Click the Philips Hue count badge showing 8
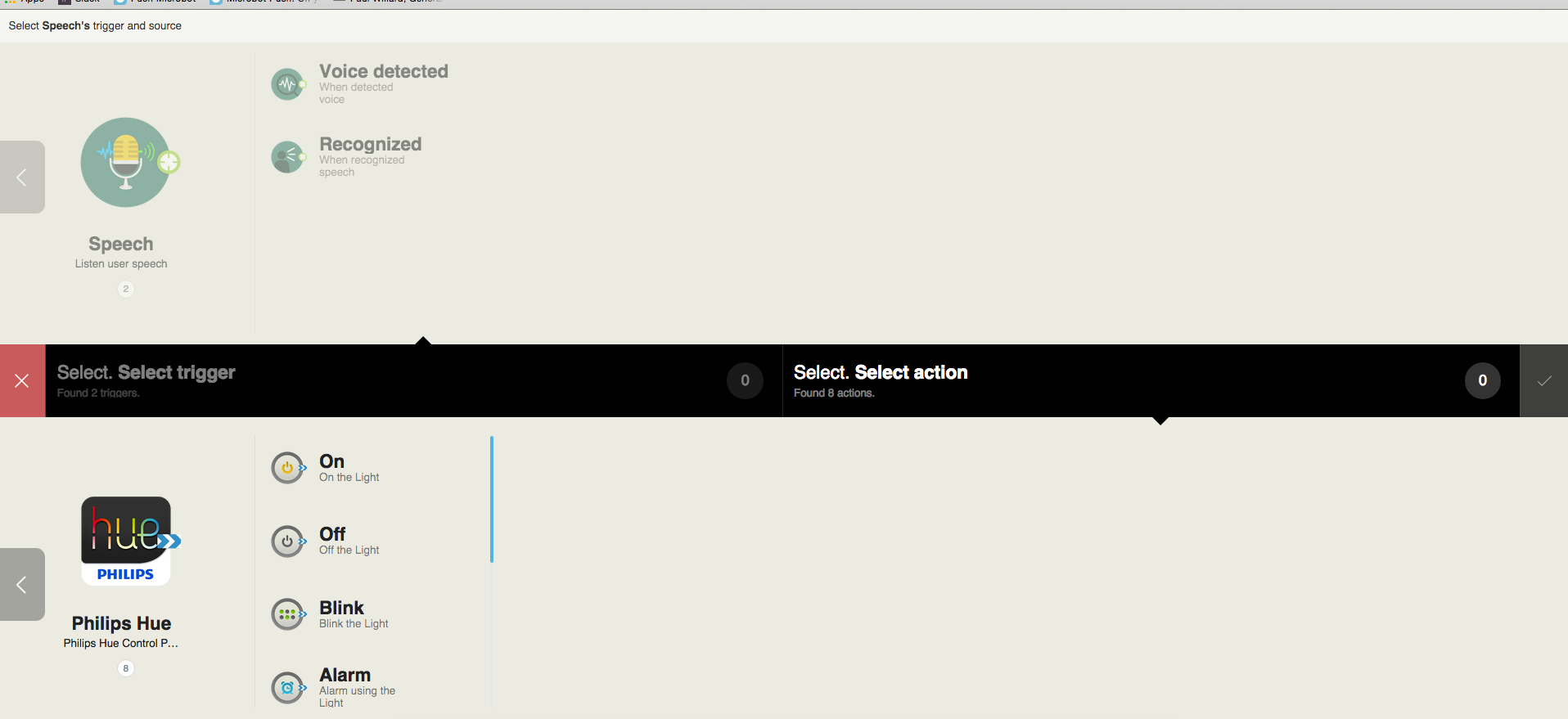The height and width of the screenshot is (719, 1568). tap(125, 668)
